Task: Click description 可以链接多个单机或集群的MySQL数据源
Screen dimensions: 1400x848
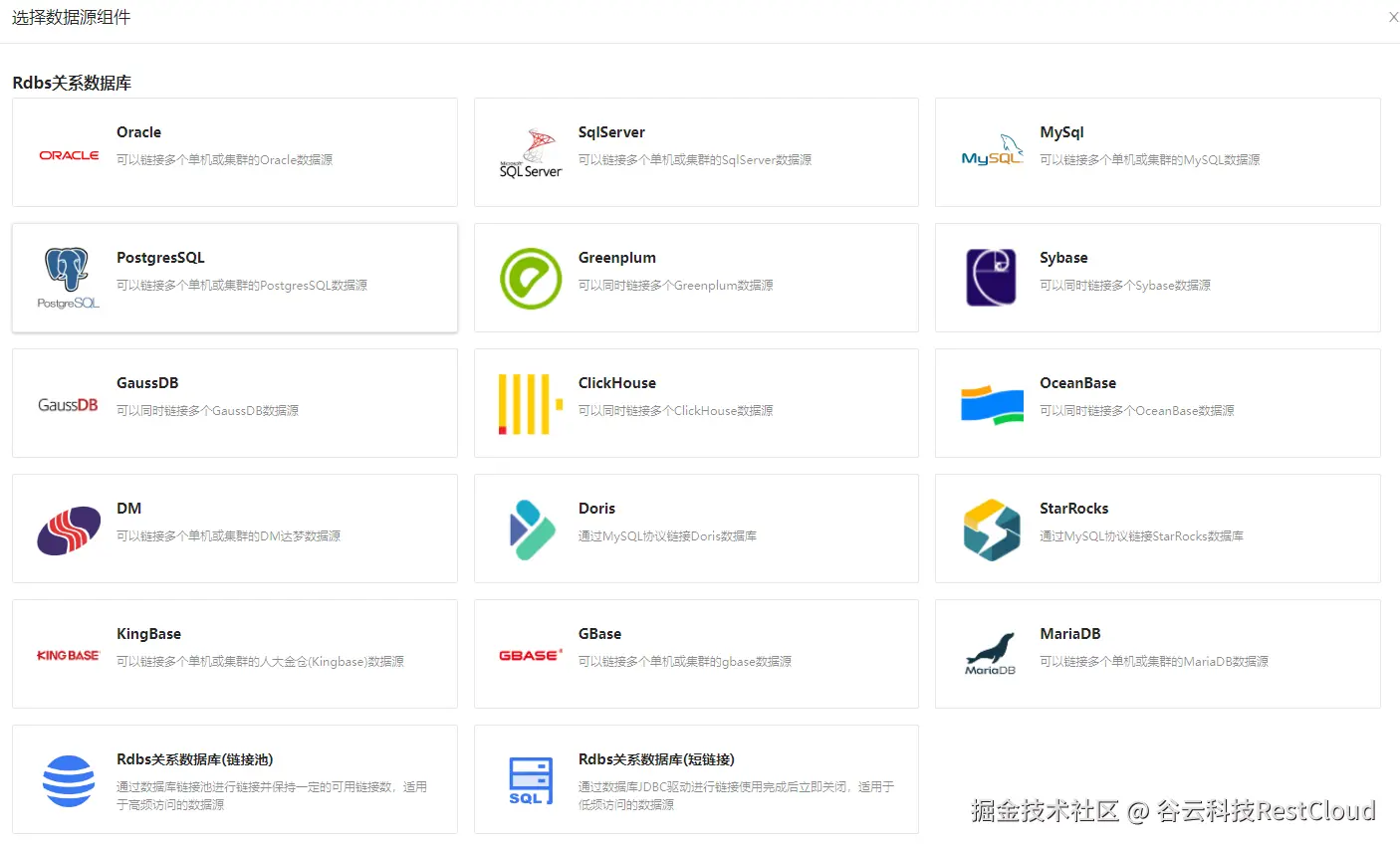Action: 1149,160
